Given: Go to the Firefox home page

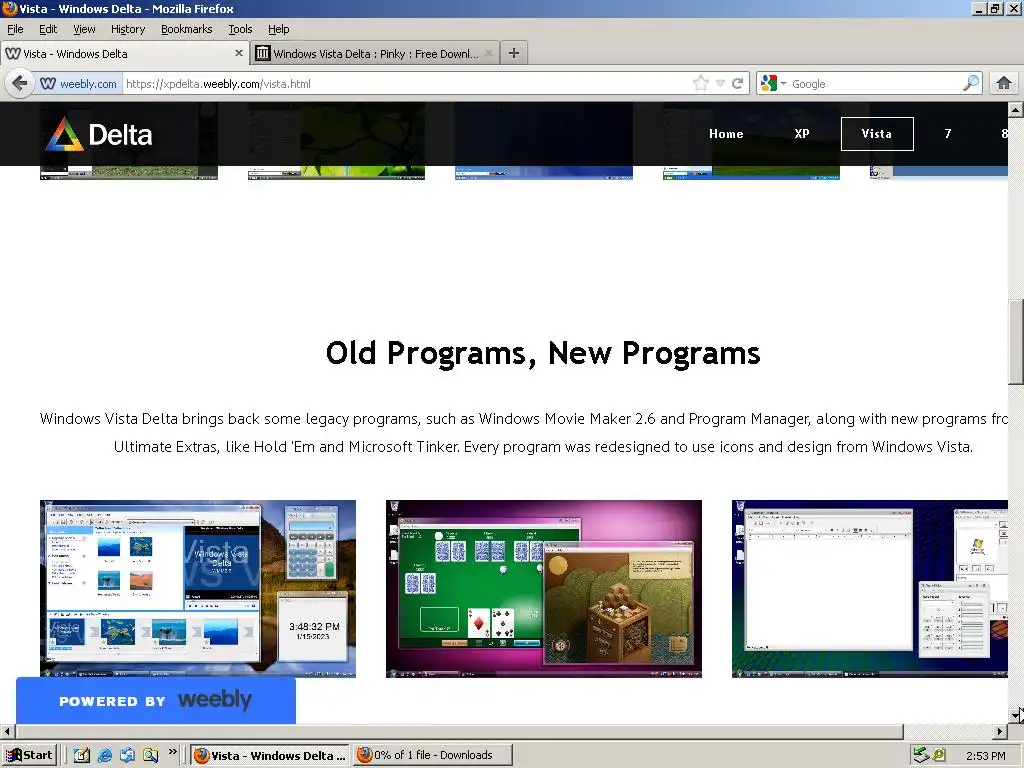Looking at the screenshot, I should coord(1004,84).
